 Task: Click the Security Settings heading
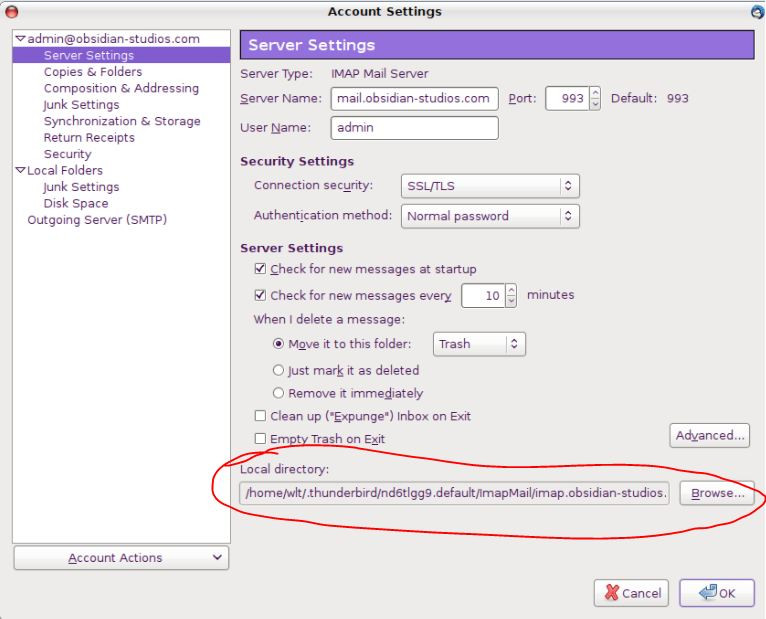(x=297, y=161)
